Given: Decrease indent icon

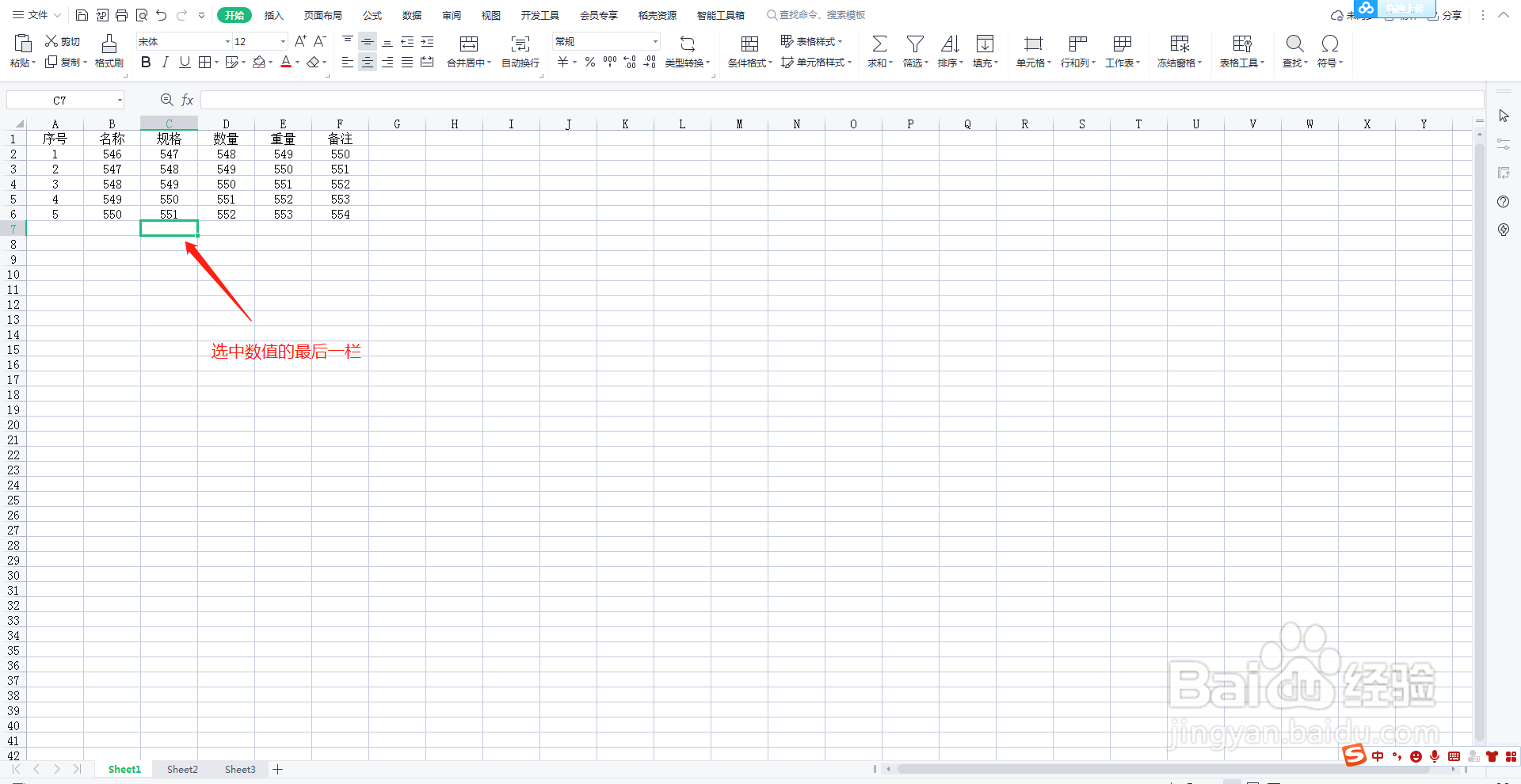Looking at the screenshot, I should 407,41.
